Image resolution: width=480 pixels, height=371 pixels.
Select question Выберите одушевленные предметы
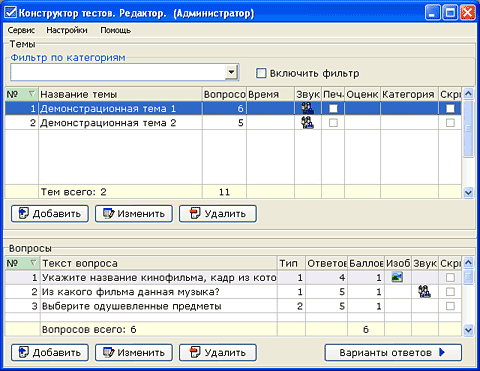click(x=233, y=306)
